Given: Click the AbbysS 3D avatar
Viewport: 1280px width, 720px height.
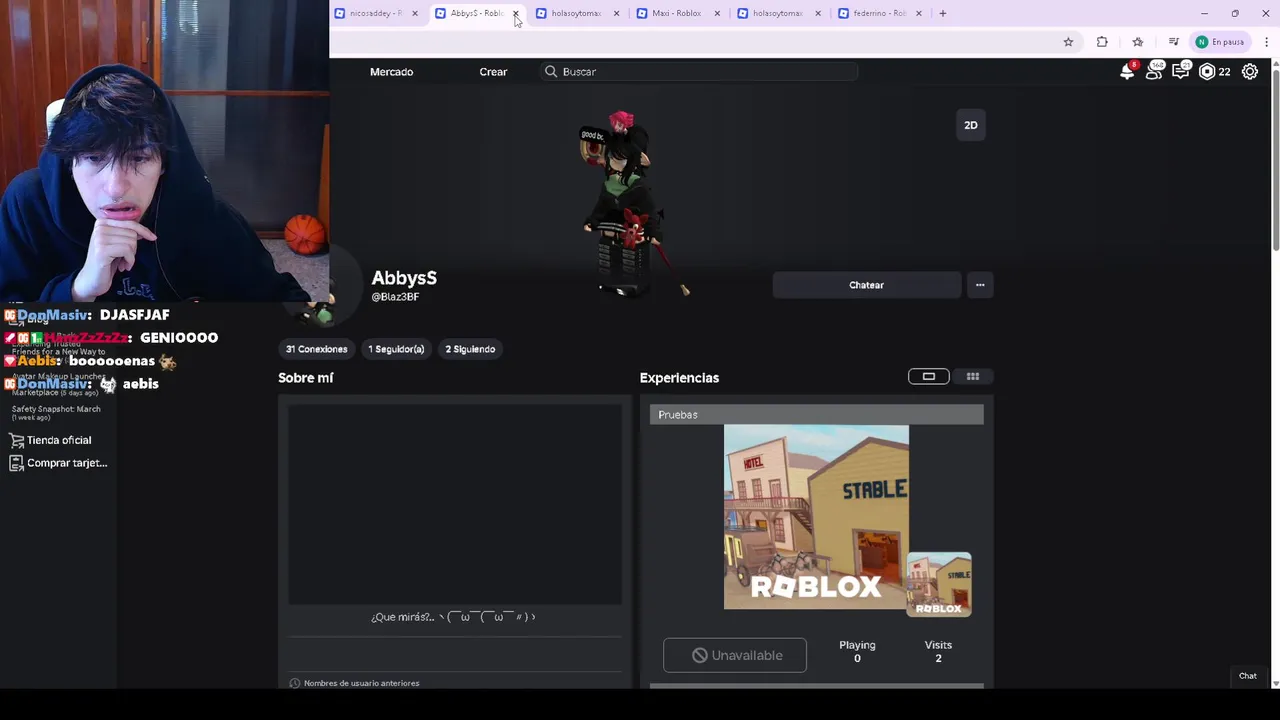Looking at the screenshot, I should point(624,205).
